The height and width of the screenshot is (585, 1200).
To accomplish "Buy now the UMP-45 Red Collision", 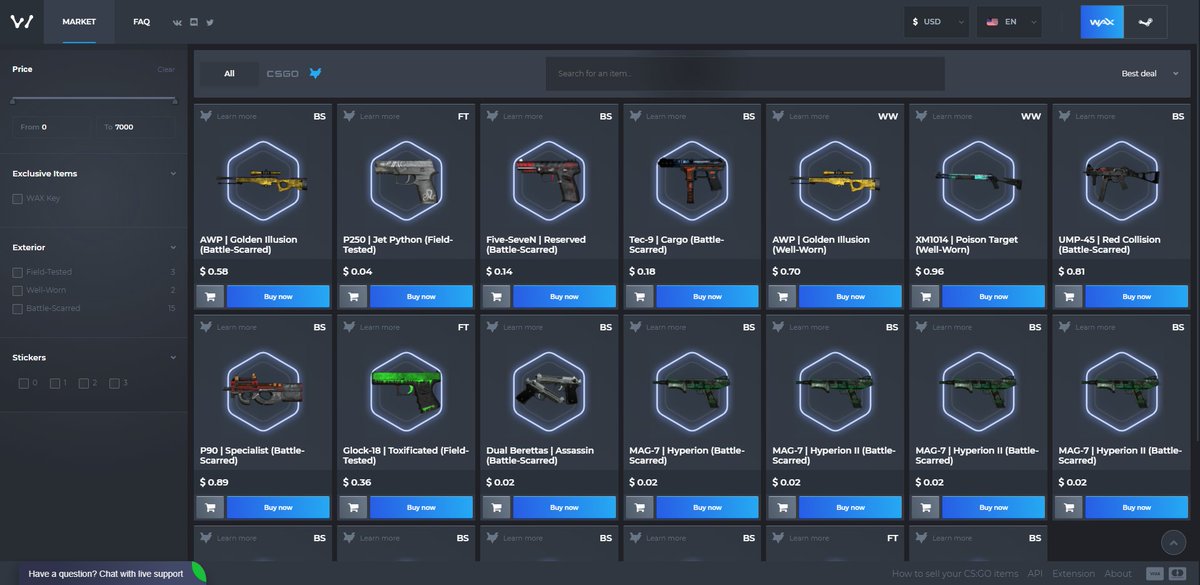I will point(1136,297).
